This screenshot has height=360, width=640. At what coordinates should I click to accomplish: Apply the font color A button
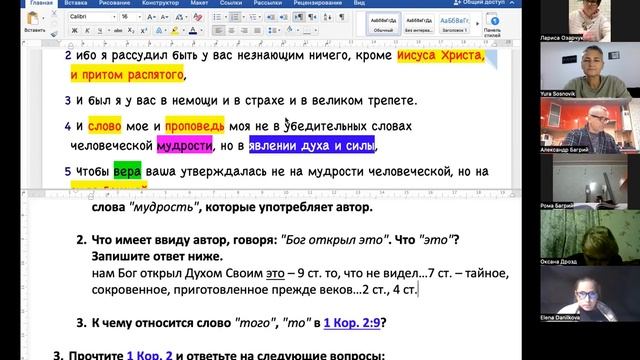pos(193,31)
